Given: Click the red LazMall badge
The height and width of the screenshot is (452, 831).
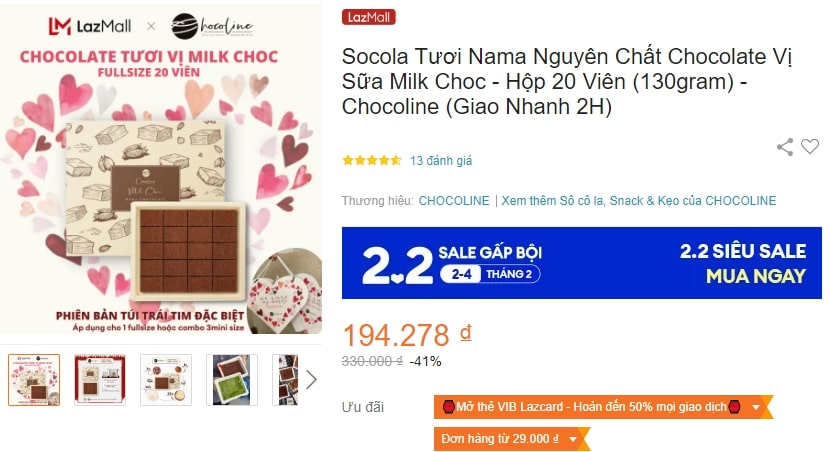Looking at the screenshot, I should click(x=368, y=17).
